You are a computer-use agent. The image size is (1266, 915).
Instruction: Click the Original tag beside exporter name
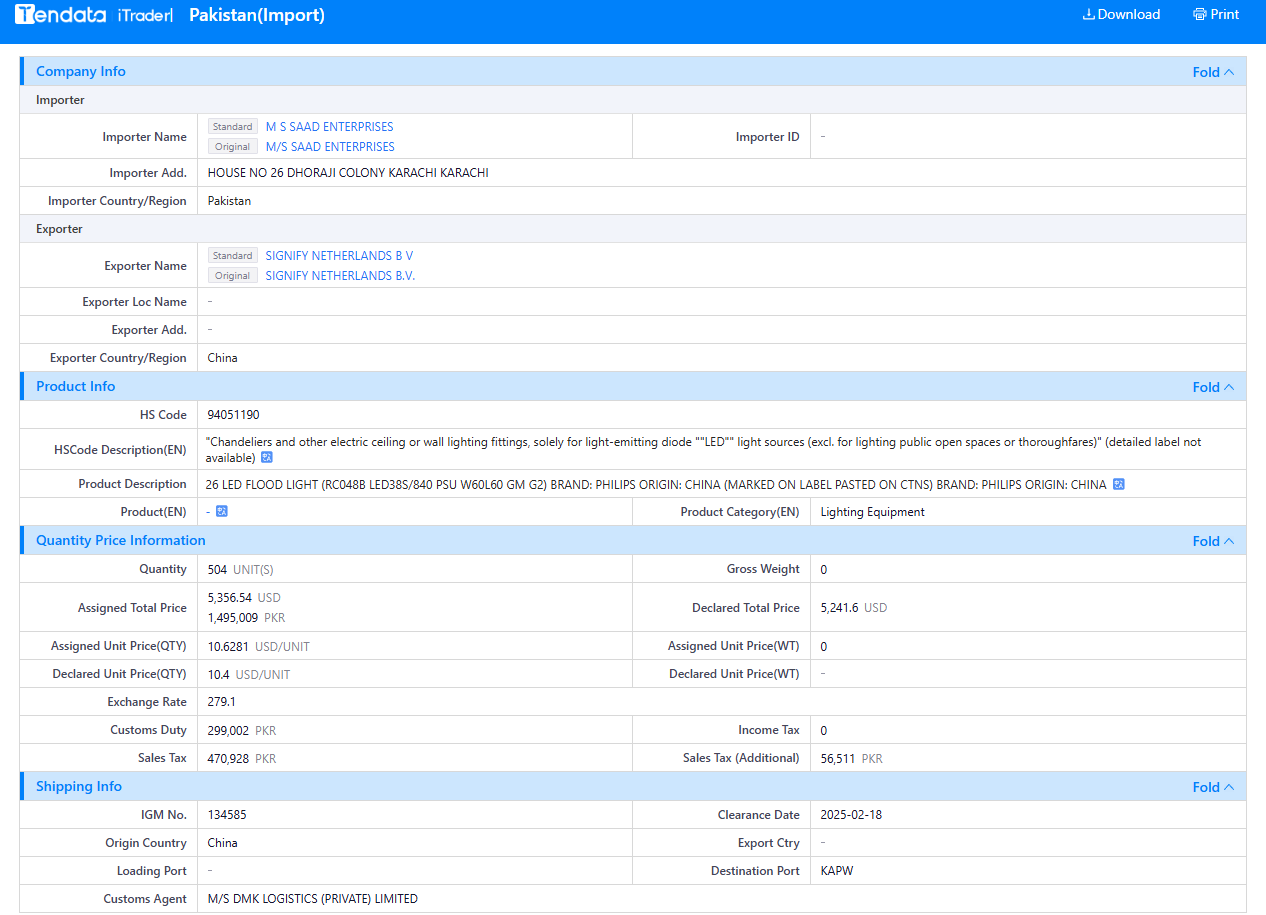point(233,276)
